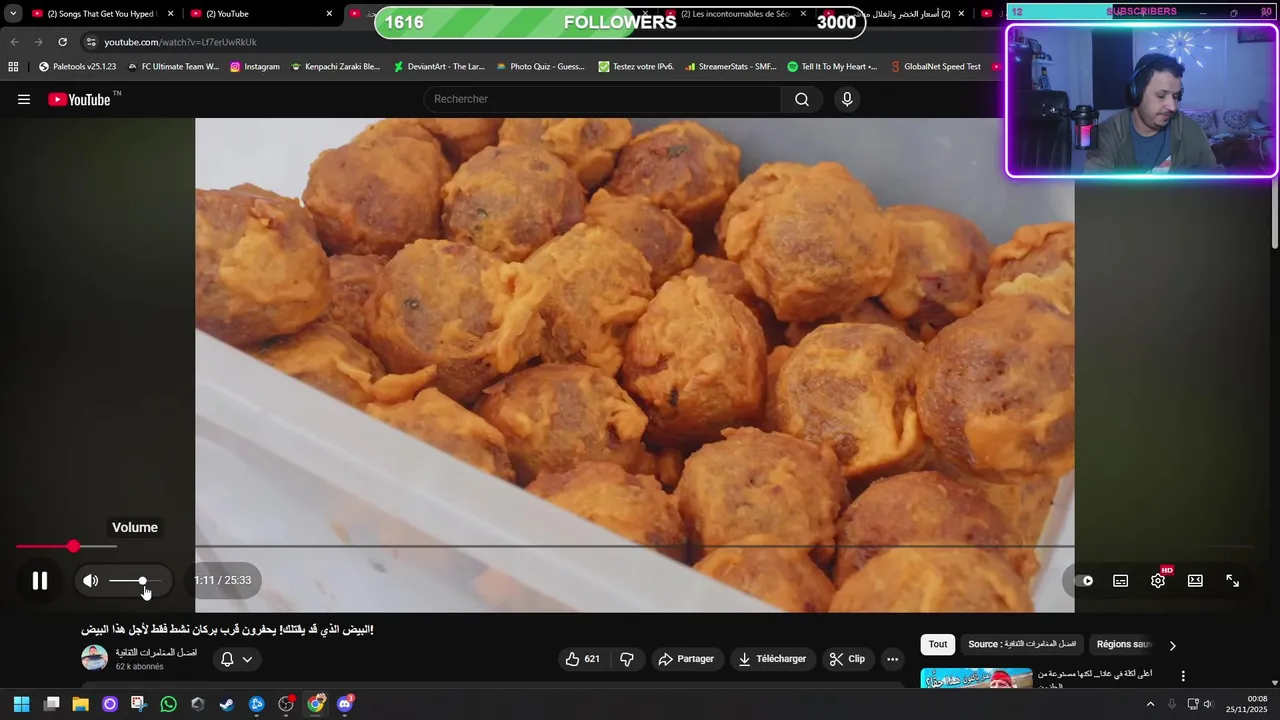Open Snipping Tool from the taskbar
Viewport: 1280px width, 720px height.
[x=139, y=704]
